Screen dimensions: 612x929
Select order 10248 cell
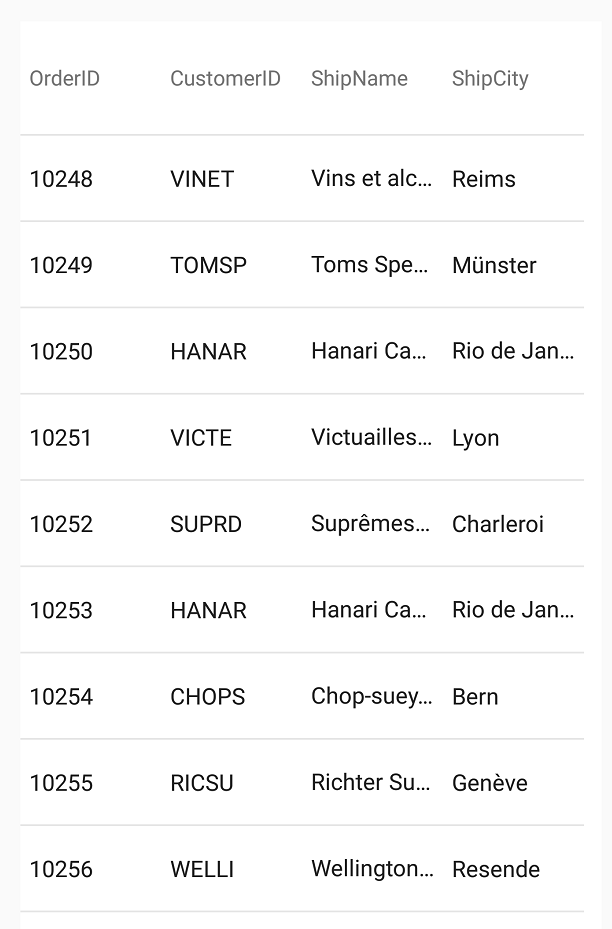[x=61, y=179]
